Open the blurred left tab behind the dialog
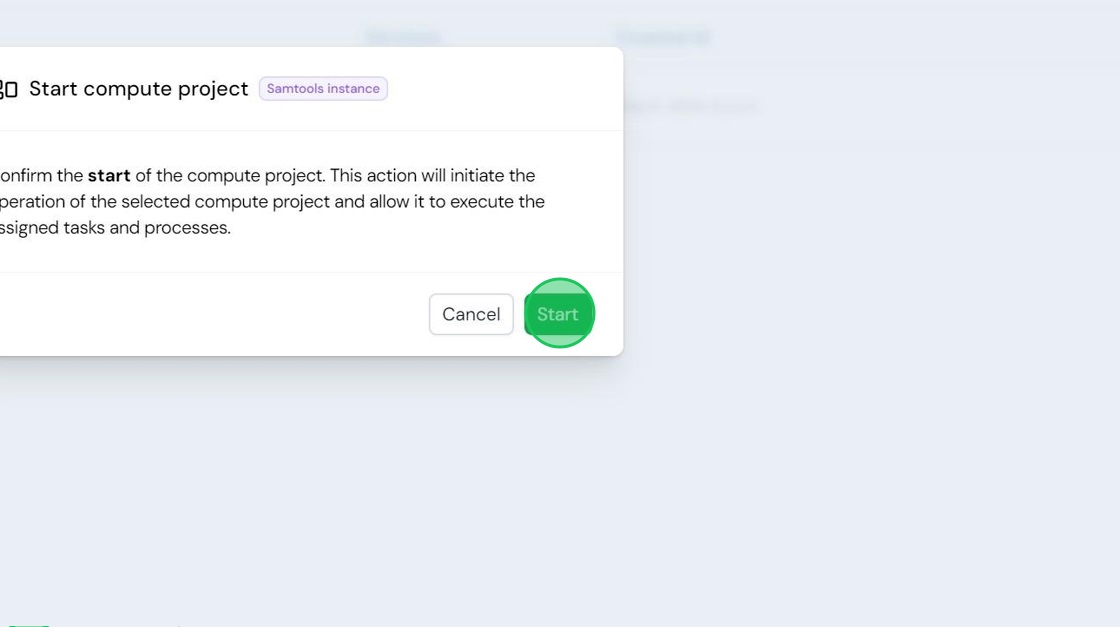Screen dimensions: 1120x627 404,36
